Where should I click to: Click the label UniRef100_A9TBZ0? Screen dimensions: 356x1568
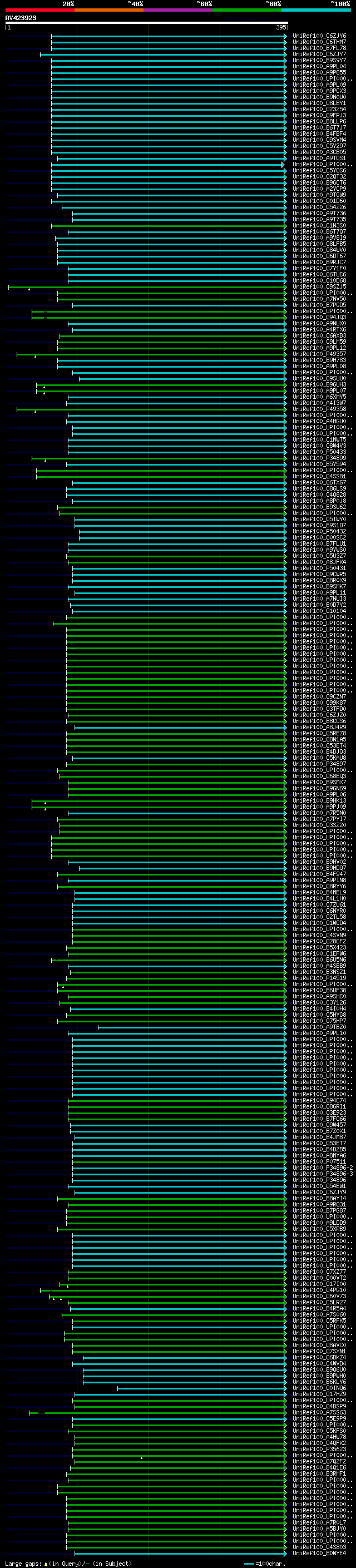pos(319,1027)
